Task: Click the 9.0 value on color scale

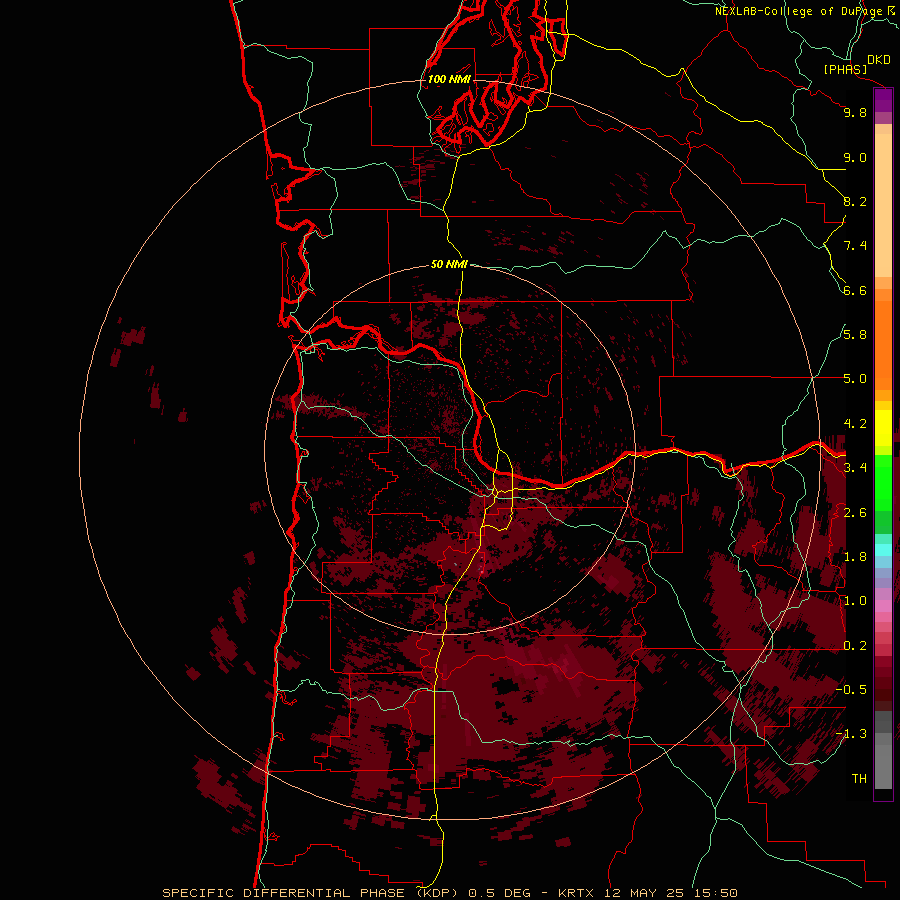Action: pyautogui.click(x=855, y=157)
